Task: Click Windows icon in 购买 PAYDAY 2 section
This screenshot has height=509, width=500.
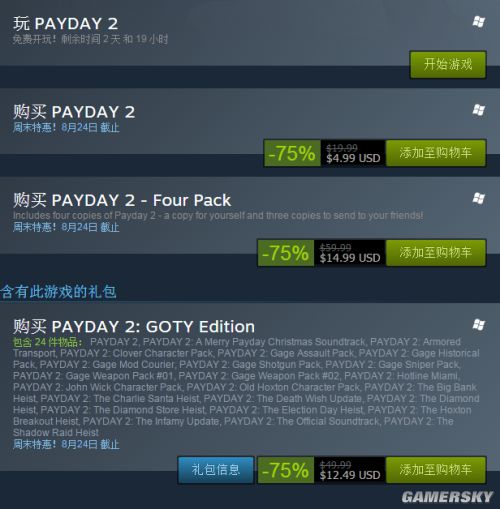Action: [x=479, y=110]
